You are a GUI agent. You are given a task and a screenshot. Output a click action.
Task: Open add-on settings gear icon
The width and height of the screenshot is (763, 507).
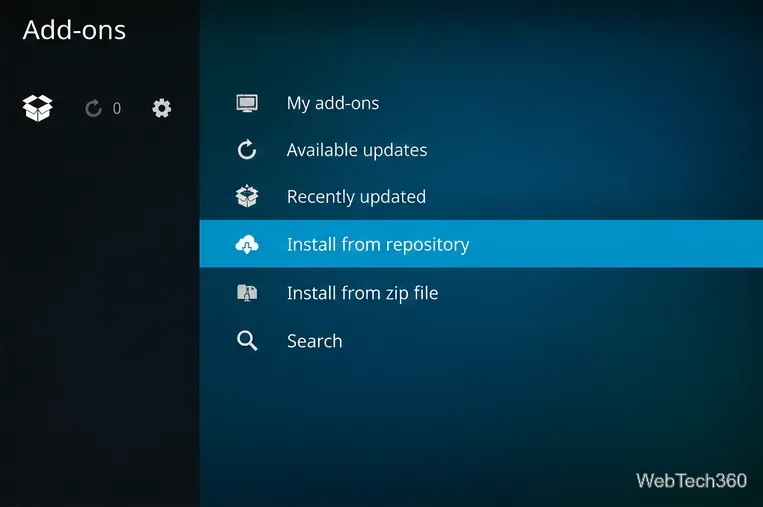(x=162, y=108)
